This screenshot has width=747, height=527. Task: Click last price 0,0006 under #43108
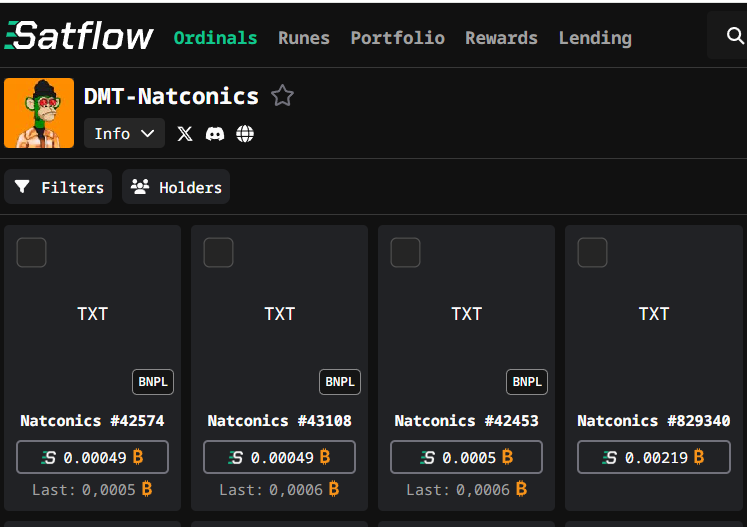(x=279, y=489)
